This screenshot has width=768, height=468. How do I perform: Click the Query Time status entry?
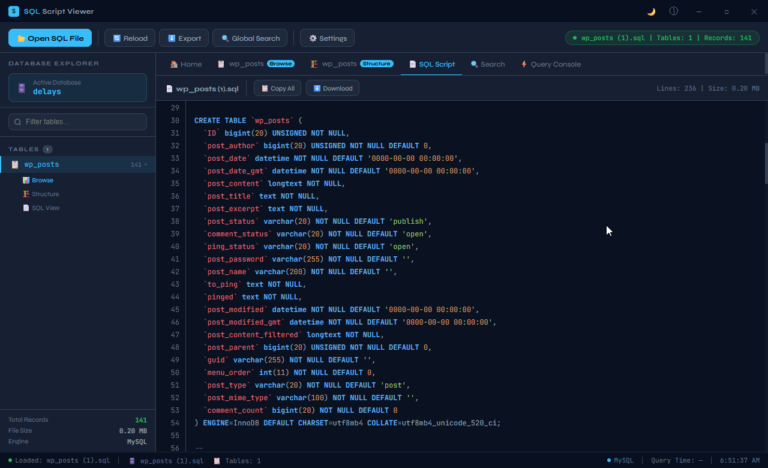coord(677,461)
